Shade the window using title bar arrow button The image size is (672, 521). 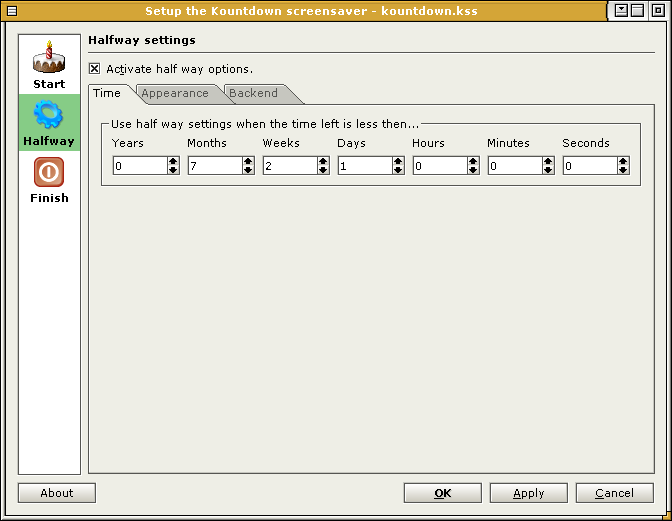pyautogui.click(x=621, y=10)
